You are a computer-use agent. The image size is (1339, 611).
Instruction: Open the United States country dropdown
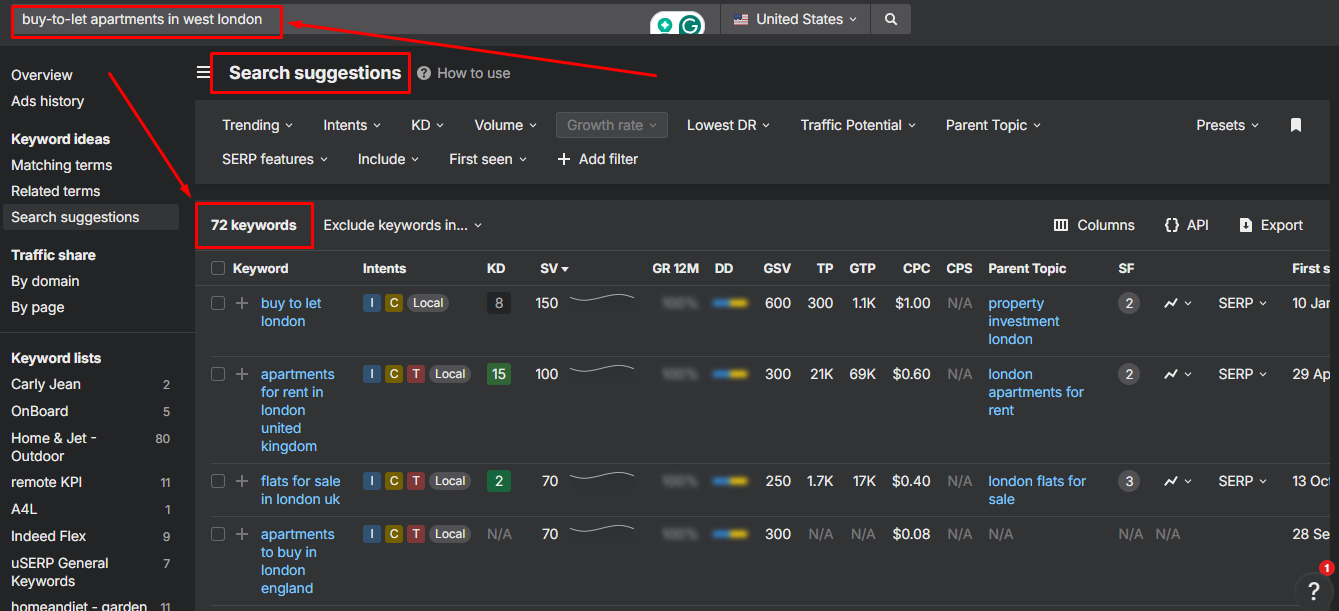[x=795, y=19]
